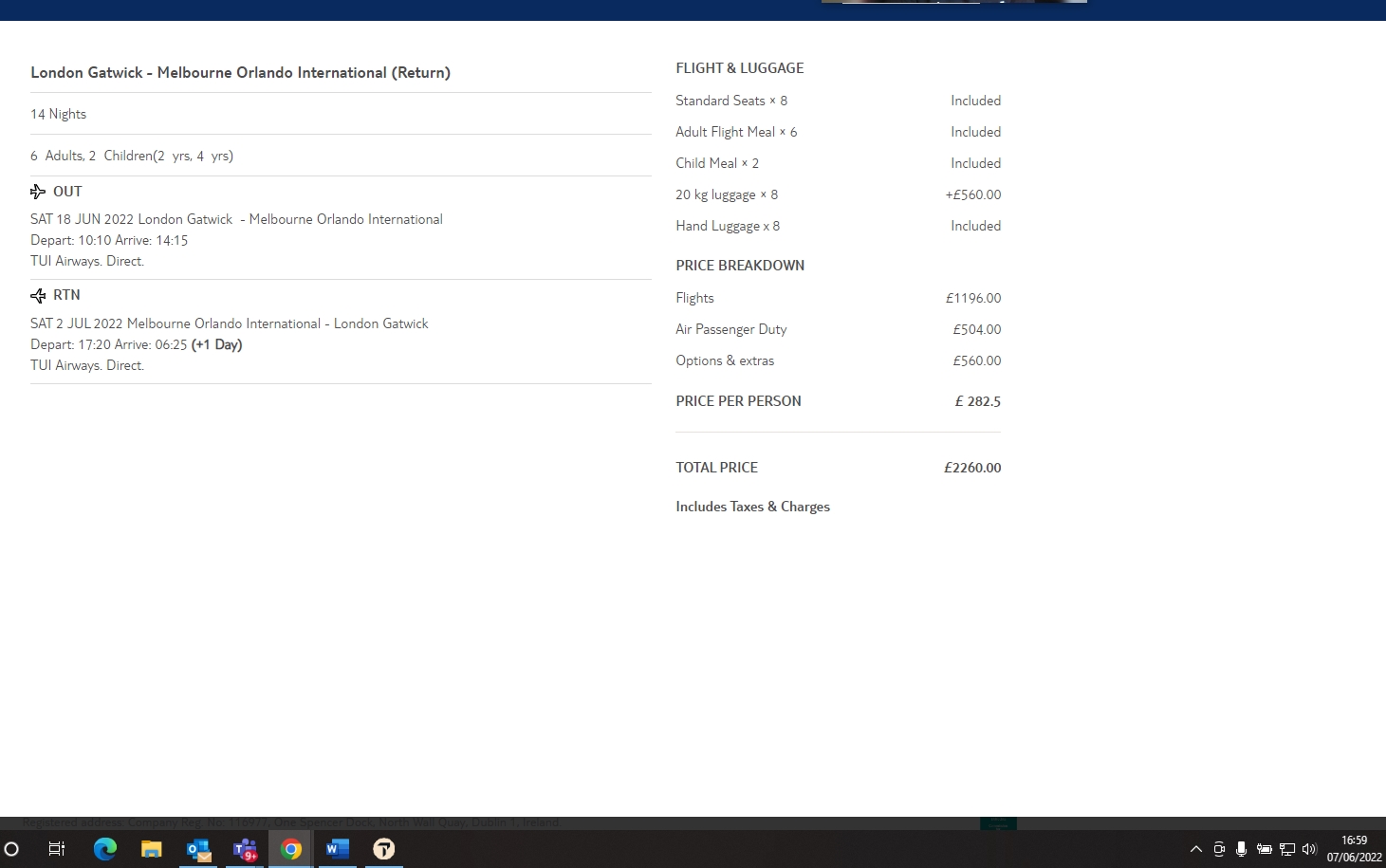Click 'Adult Flight Meal × 6' label
The image size is (1386, 868).
tap(736, 132)
